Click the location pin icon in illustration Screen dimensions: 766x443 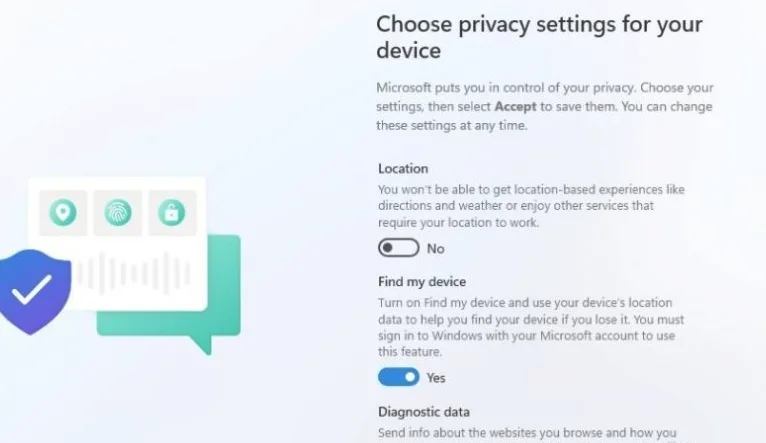coord(63,212)
